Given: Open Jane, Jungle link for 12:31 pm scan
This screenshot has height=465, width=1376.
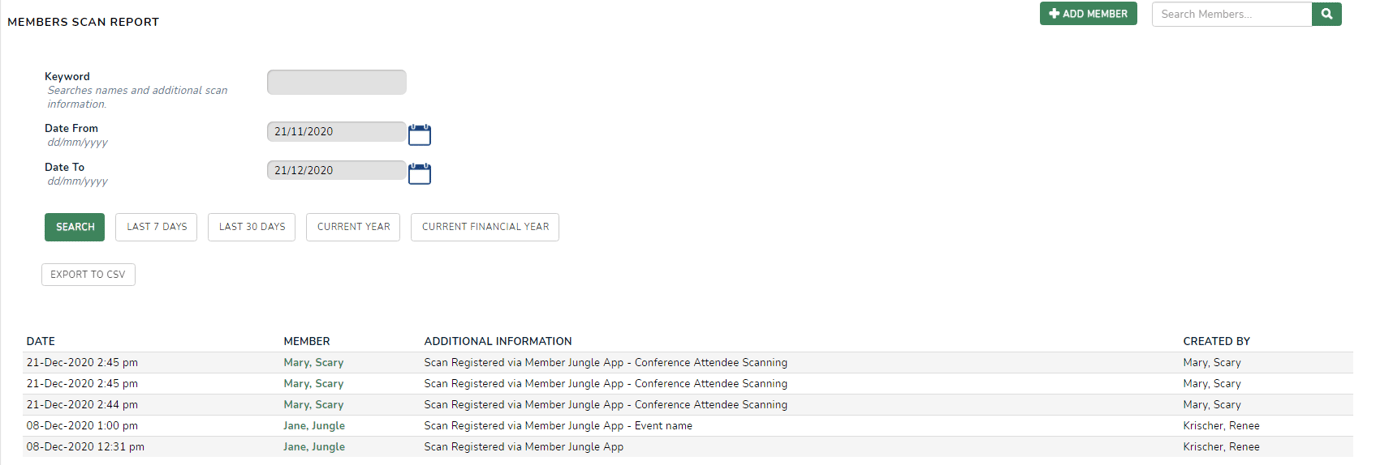Looking at the screenshot, I should (x=314, y=447).
